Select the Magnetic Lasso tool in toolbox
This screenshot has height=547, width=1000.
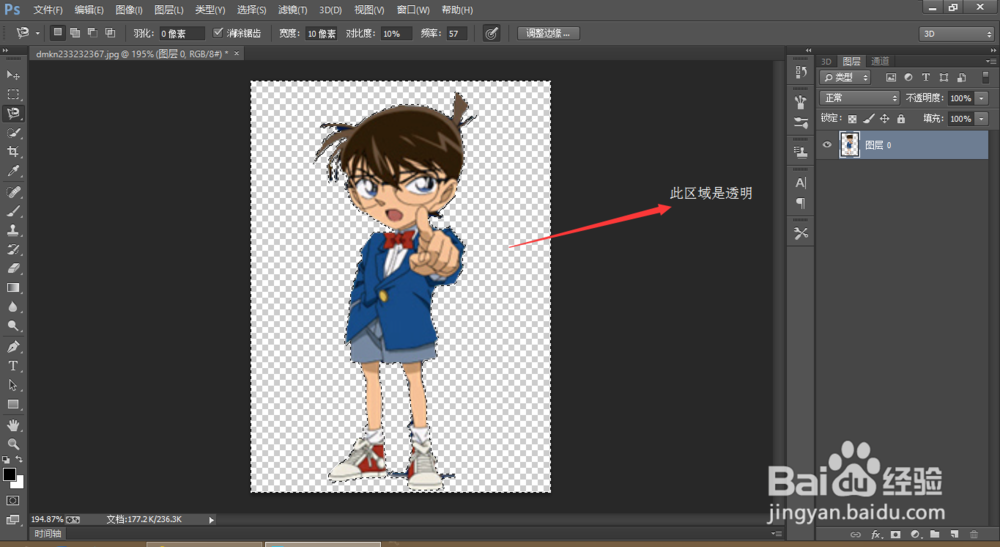13,113
